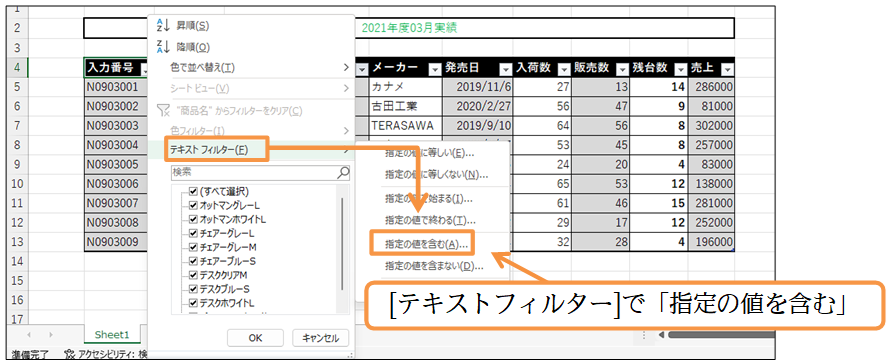Click the ascending sort A-Z icon
The image size is (889, 363).
[x=163, y=26]
